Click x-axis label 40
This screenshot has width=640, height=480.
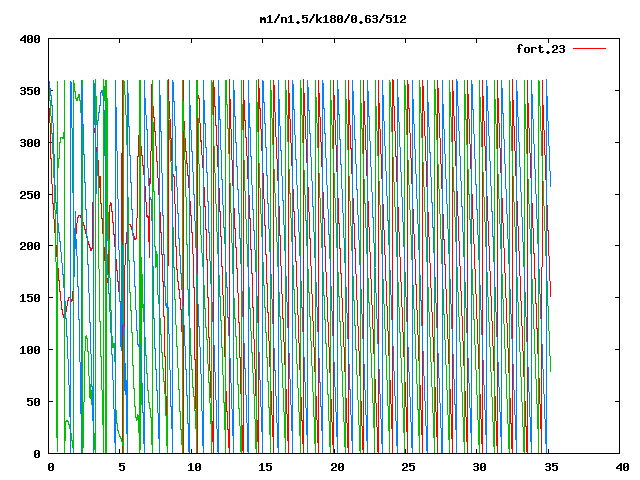click(622, 467)
